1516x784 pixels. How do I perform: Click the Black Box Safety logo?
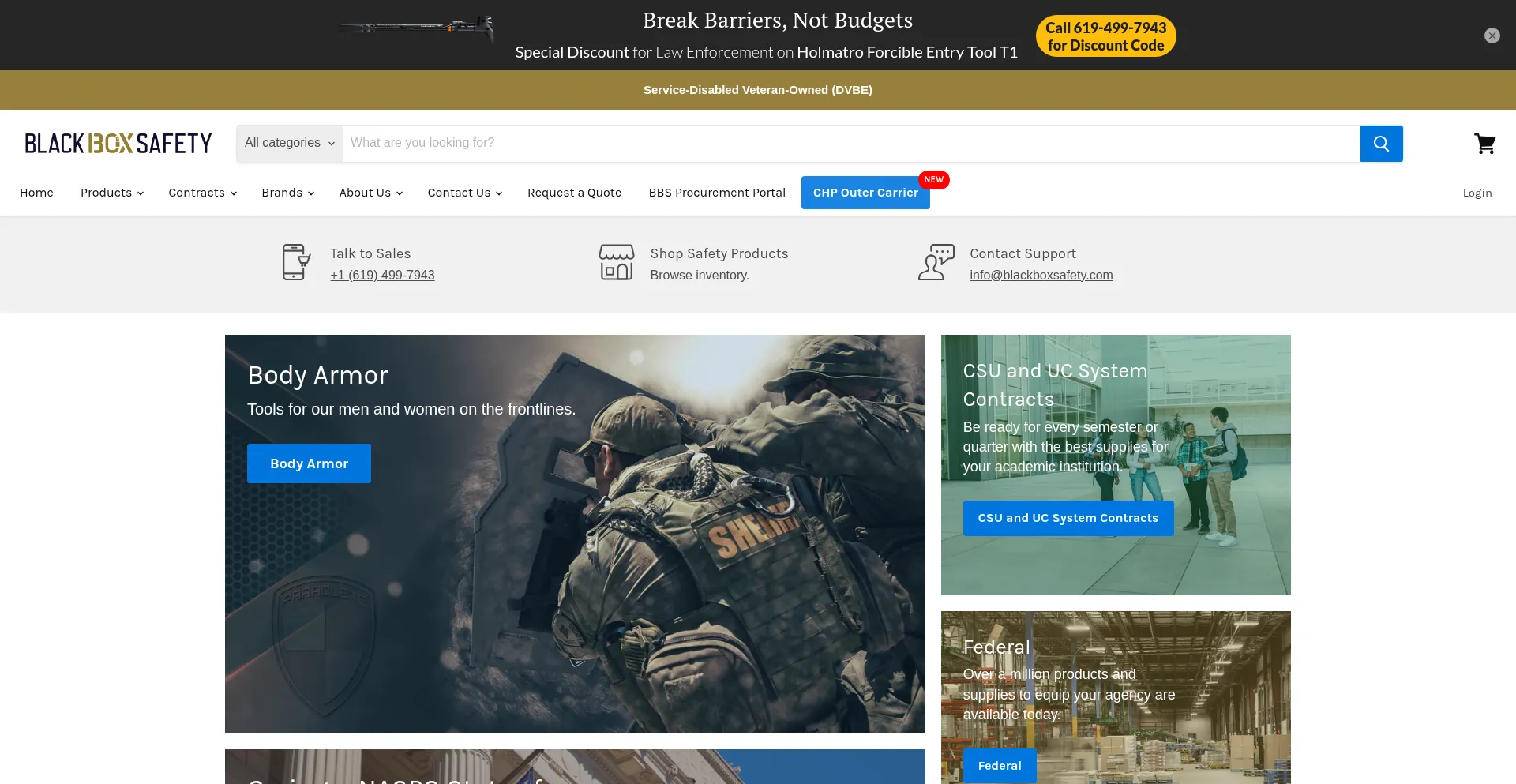pos(118,144)
